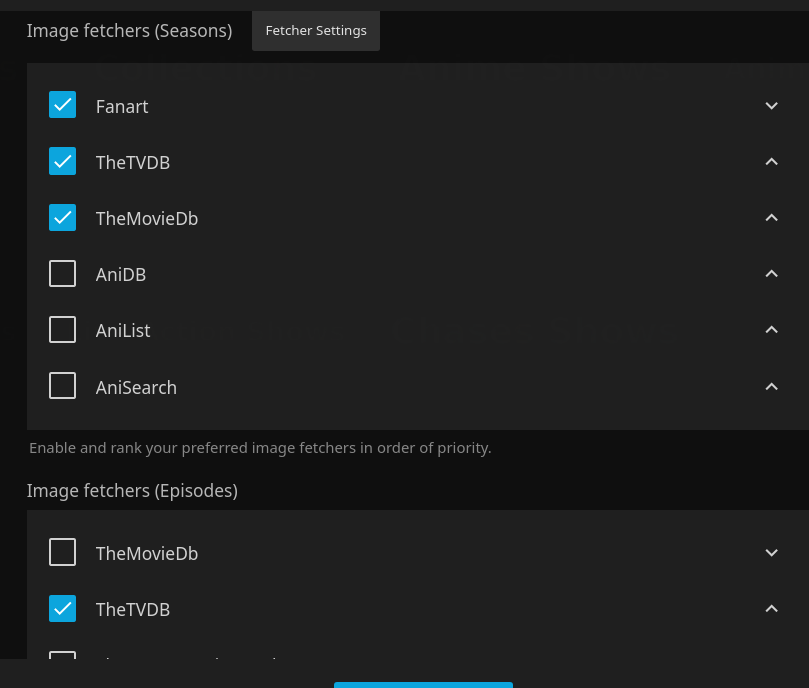Uncheck the Fanart image fetcher

click(x=63, y=105)
